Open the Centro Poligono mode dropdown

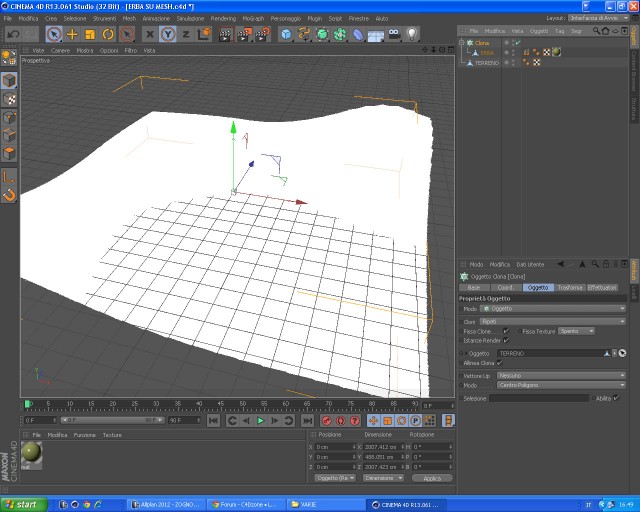[561, 385]
